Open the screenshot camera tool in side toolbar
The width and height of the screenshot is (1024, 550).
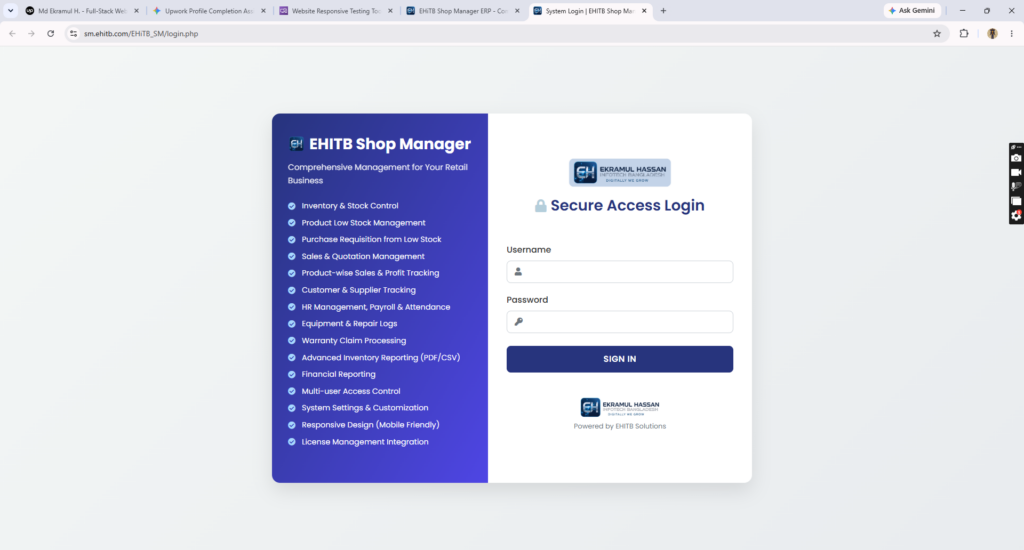[x=1016, y=158]
